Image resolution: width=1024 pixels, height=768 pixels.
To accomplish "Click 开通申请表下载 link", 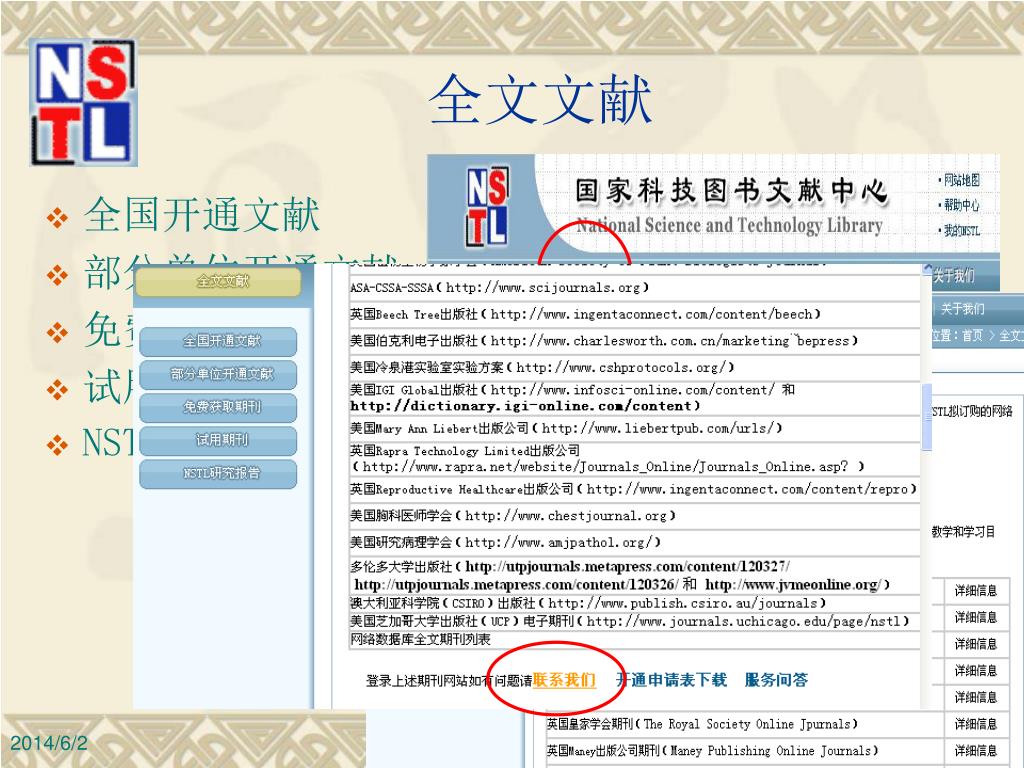I will point(671,680).
